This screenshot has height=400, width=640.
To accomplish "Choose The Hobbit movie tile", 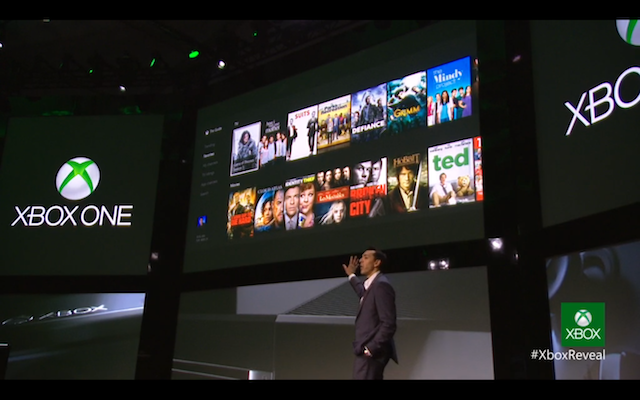I will [x=407, y=182].
